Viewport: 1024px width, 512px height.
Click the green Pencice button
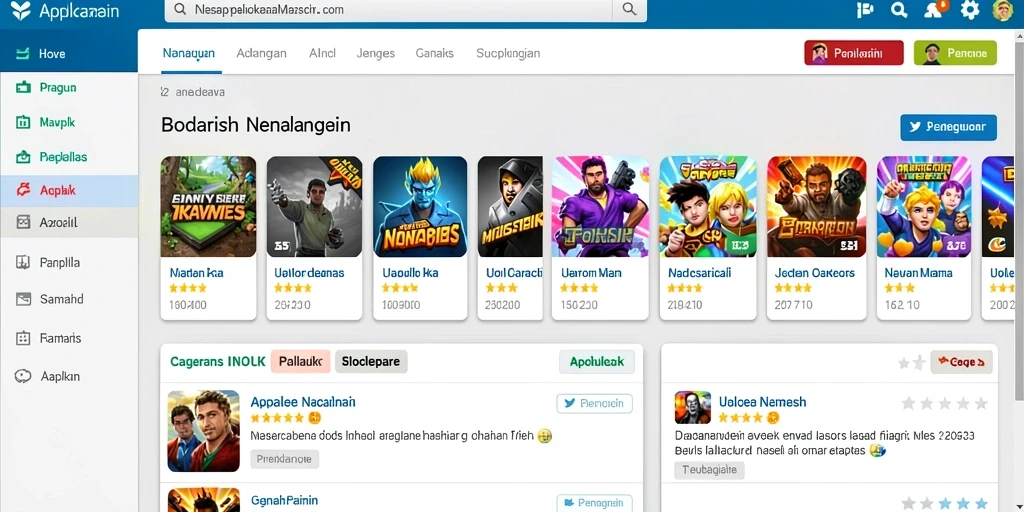tap(955, 53)
